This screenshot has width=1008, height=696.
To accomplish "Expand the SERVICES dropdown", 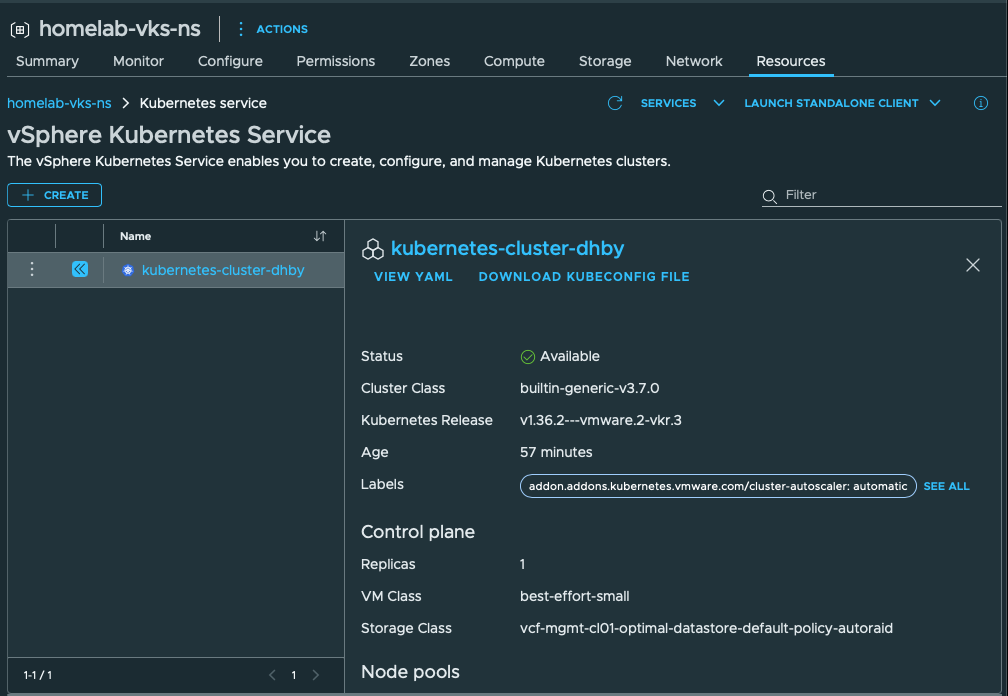I will point(682,103).
